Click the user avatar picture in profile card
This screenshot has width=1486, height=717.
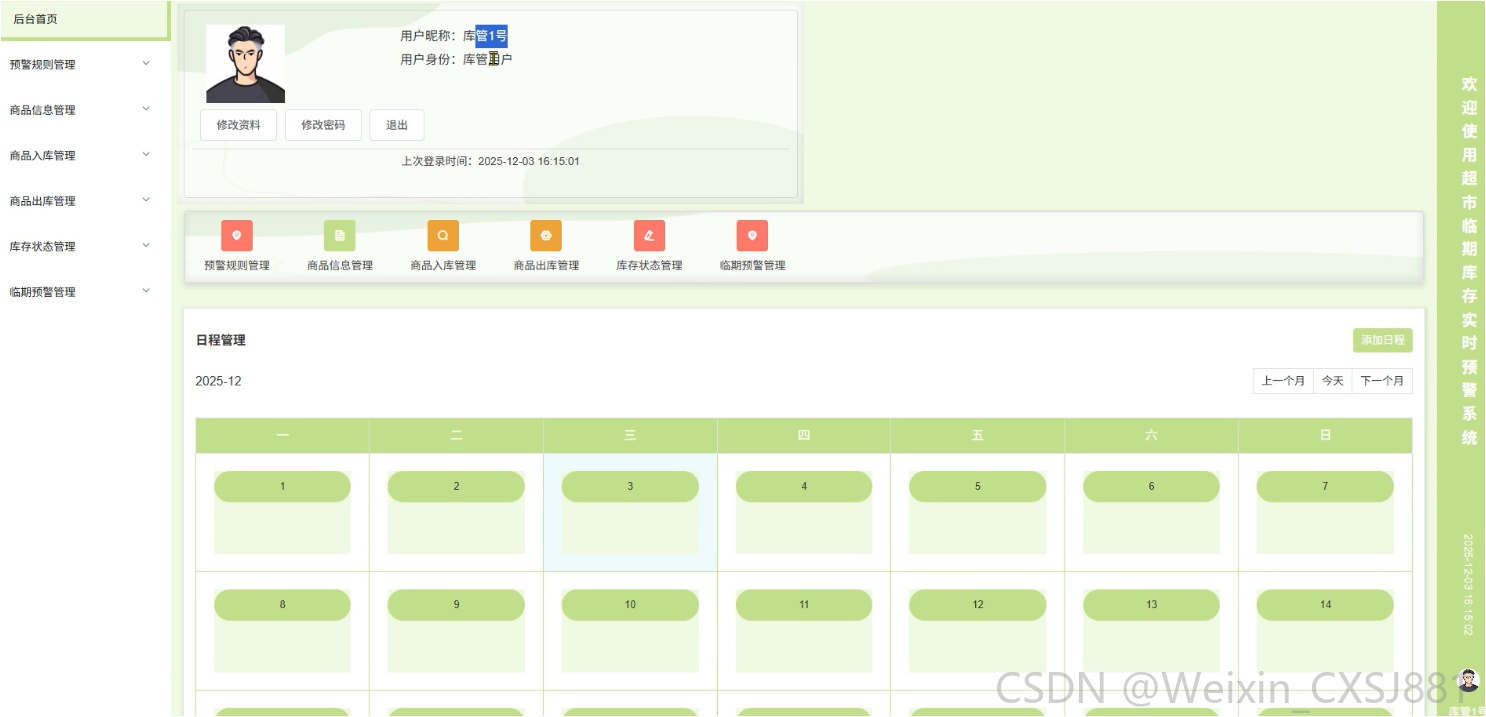[x=245, y=64]
